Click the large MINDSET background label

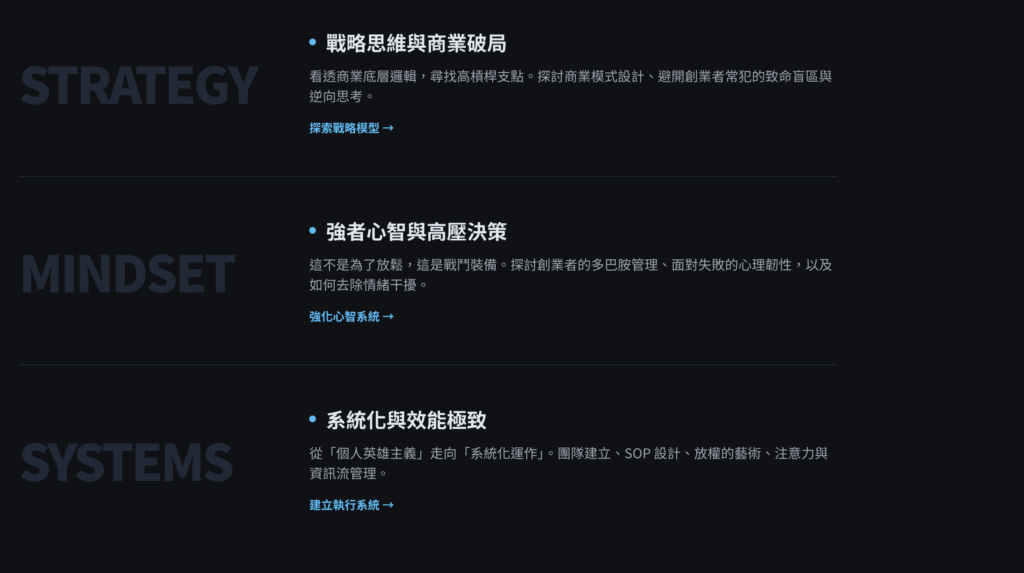tap(128, 275)
